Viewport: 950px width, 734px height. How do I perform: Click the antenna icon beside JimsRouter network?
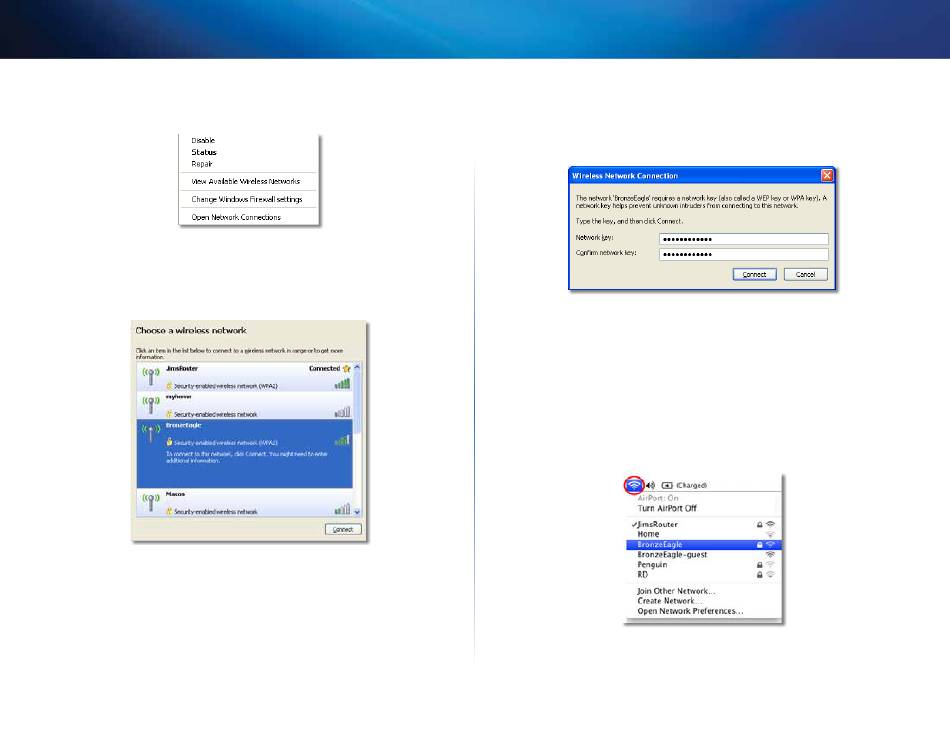pos(150,376)
